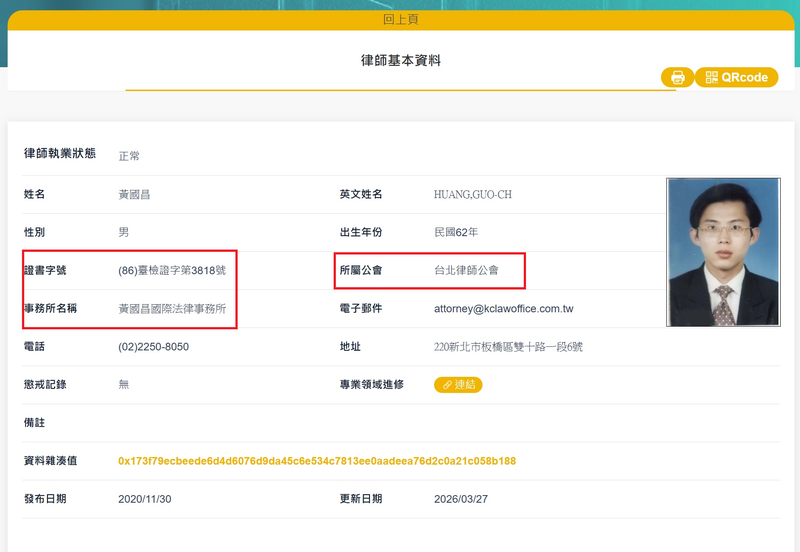Click the 性別 value 男

coord(124,232)
